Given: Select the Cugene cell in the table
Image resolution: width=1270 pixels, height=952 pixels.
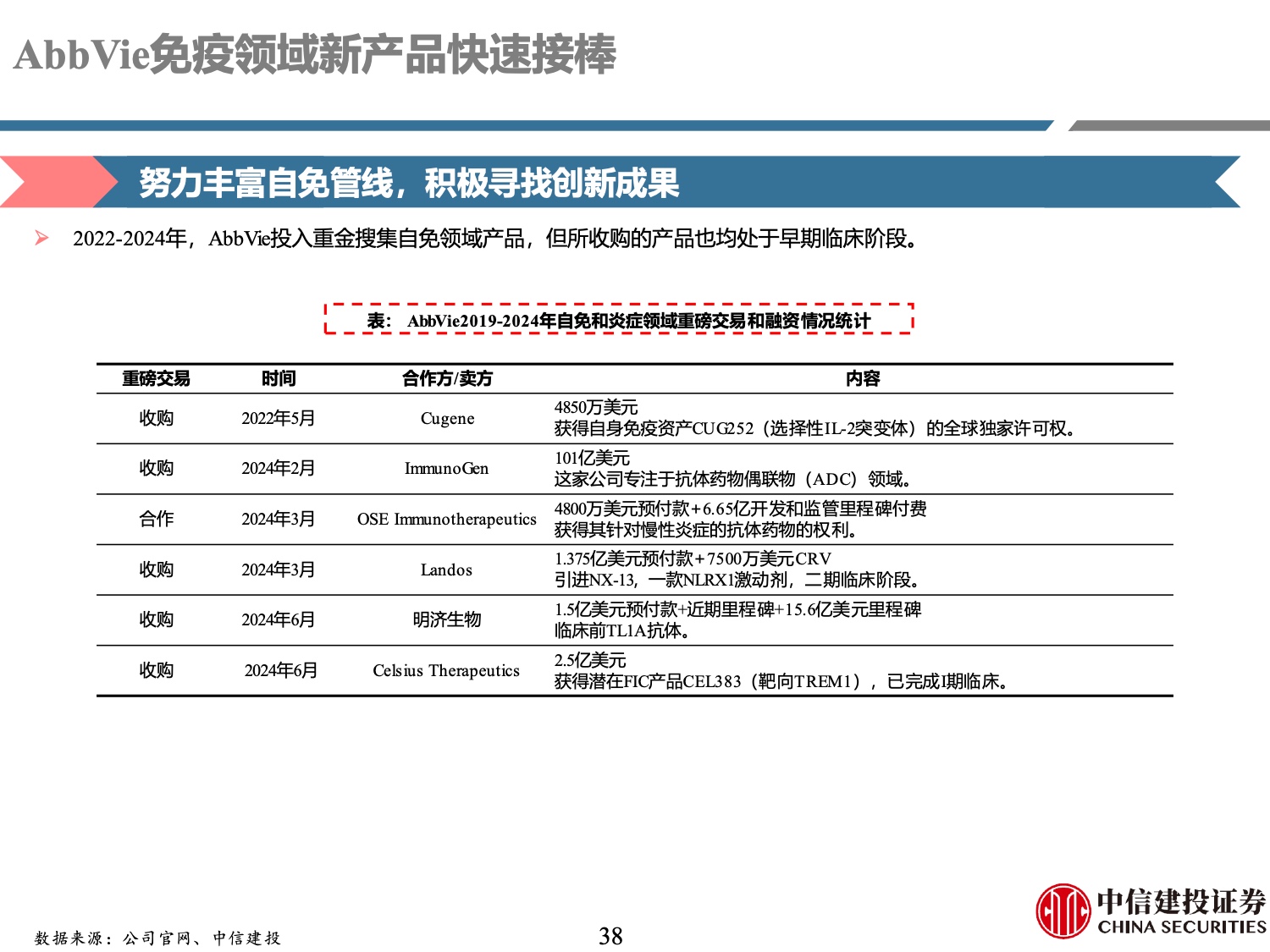Looking at the screenshot, I should point(447,418).
